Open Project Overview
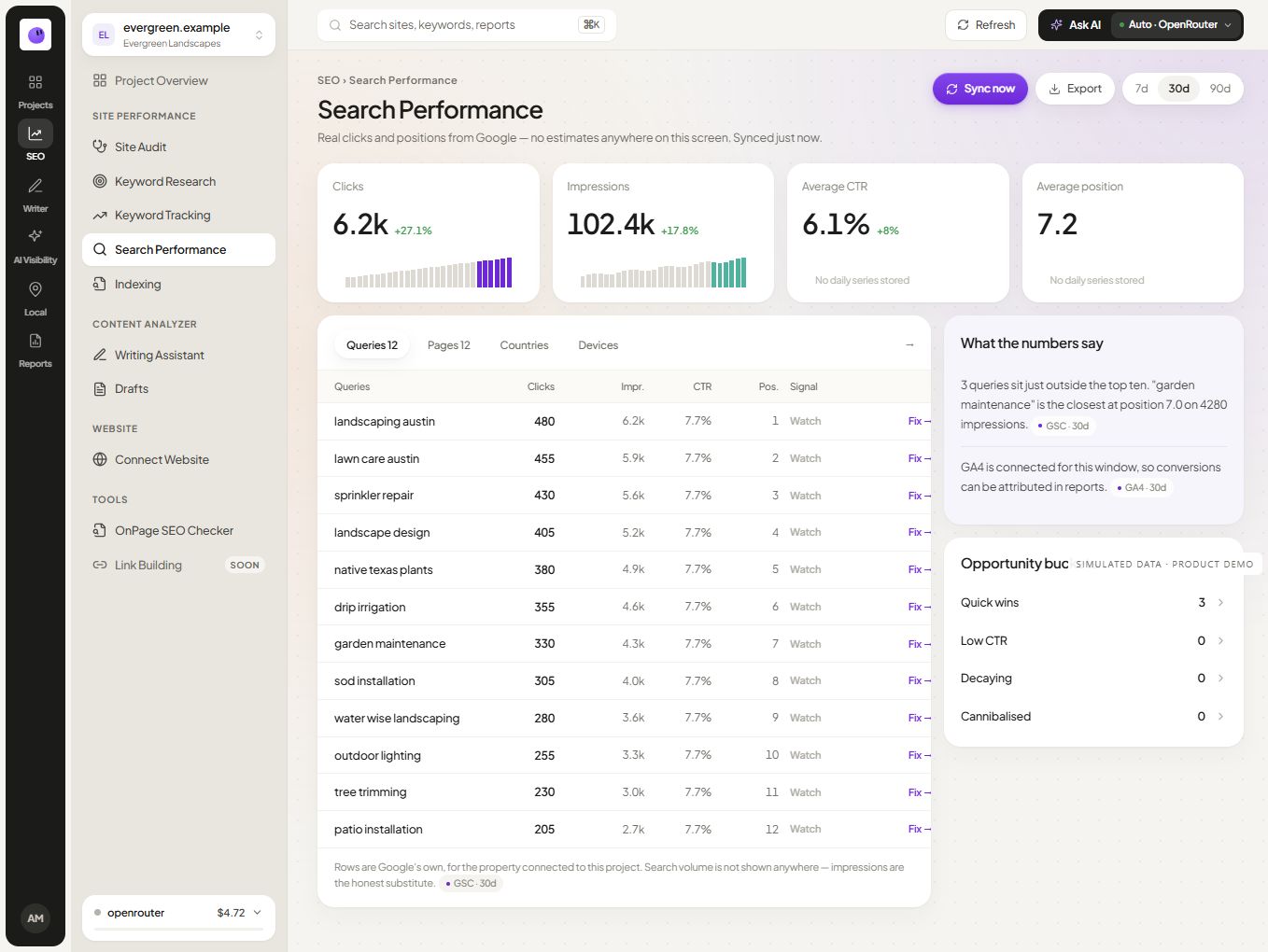The width and height of the screenshot is (1268, 952). [178, 81]
